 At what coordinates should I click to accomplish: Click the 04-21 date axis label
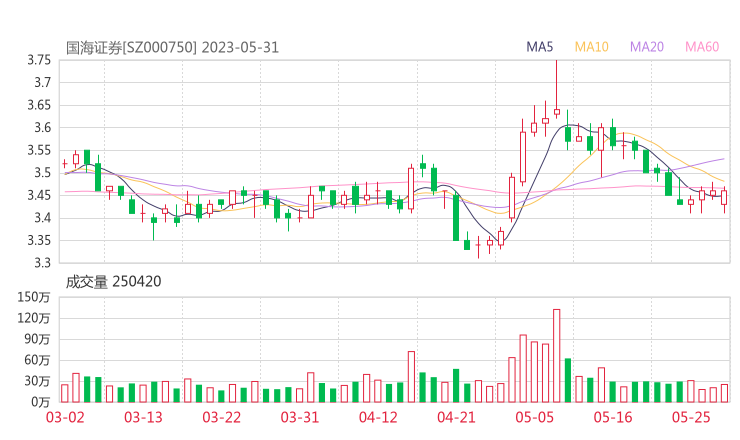(x=456, y=417)
